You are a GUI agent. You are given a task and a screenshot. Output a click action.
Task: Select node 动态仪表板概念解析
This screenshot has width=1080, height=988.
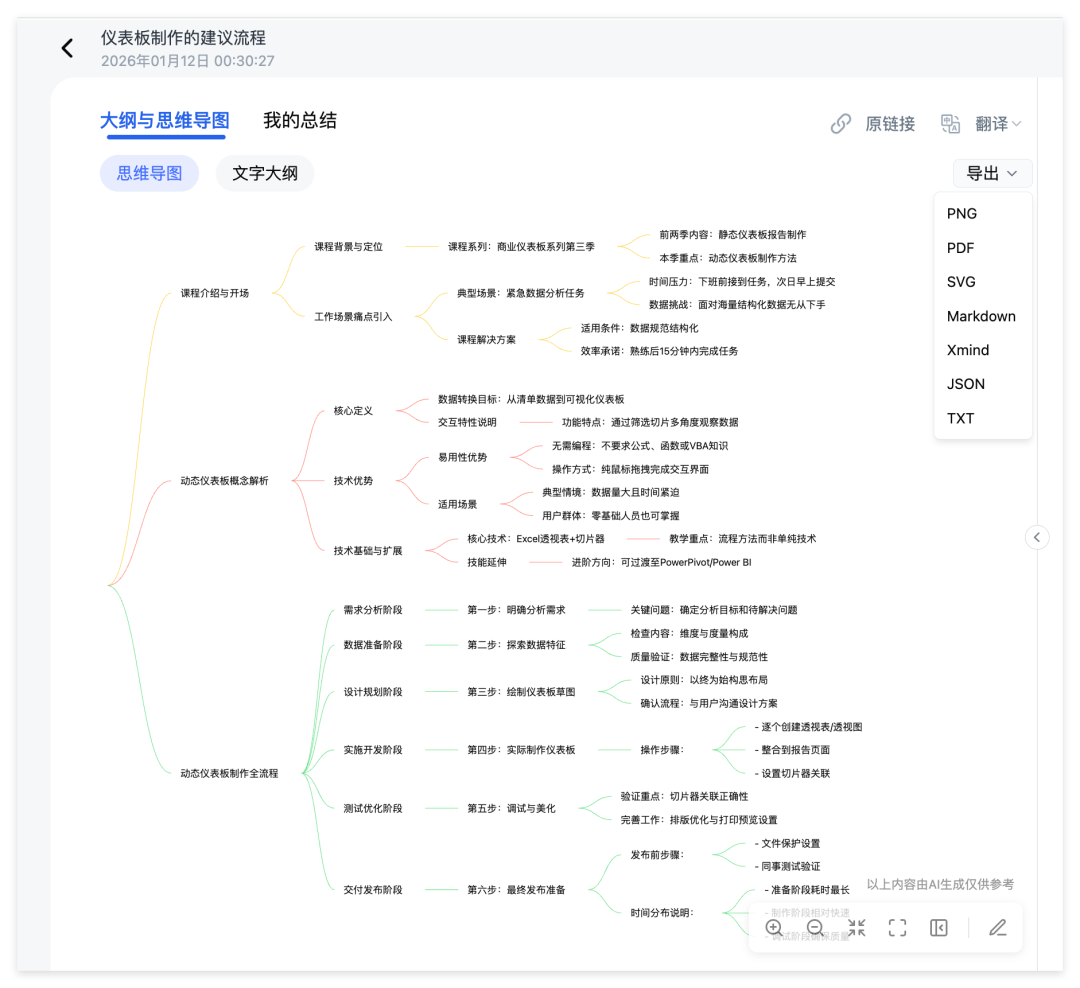click(225, 481)
